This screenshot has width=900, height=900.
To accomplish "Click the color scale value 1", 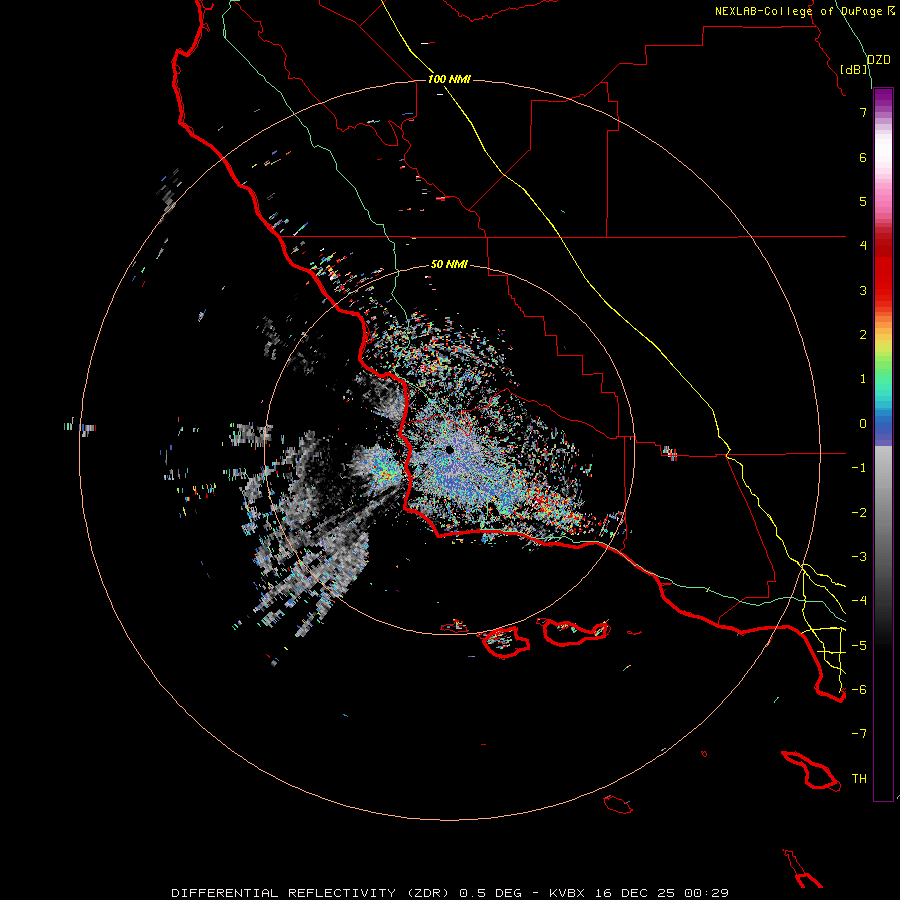I will 863,379.
